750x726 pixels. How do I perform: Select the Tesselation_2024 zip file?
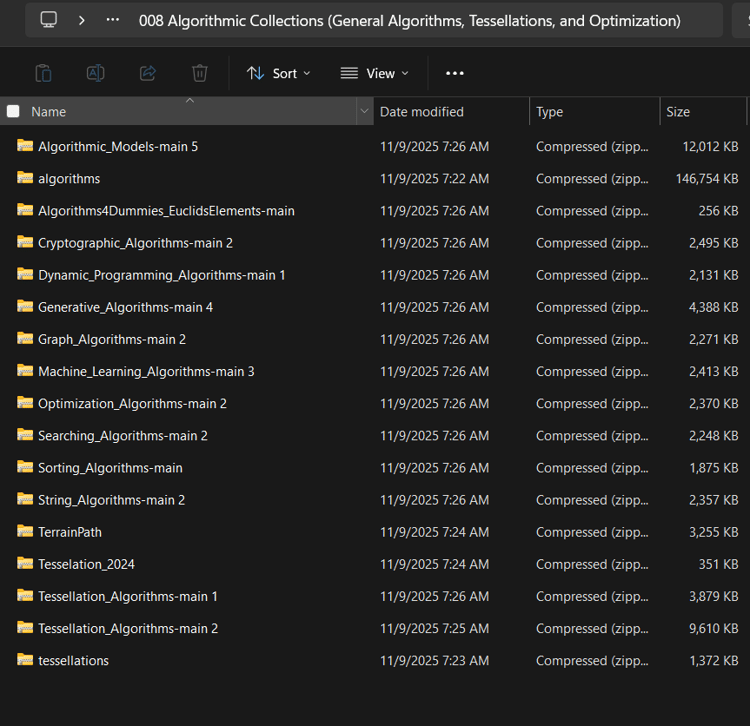tap(86, 564)
